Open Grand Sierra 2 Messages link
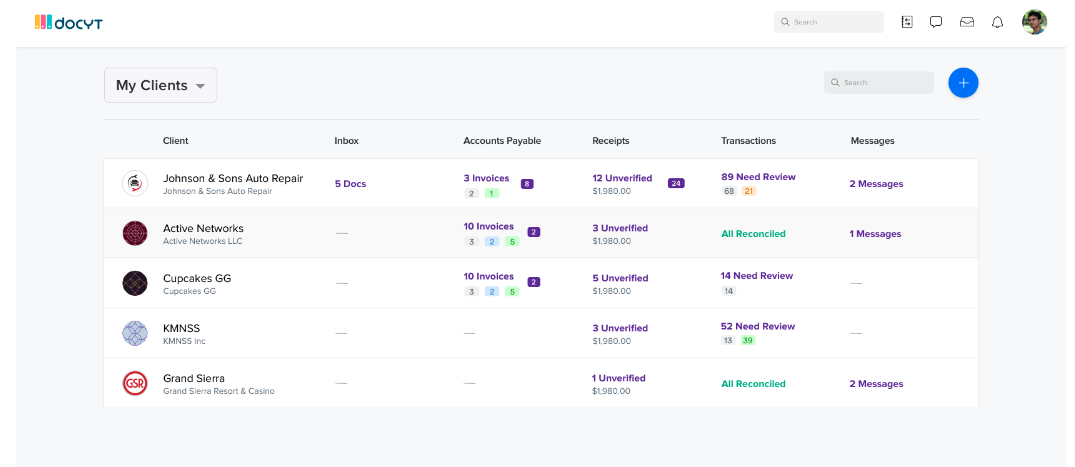This screenshot has width=1075, height=467. [x=876, y=384]
